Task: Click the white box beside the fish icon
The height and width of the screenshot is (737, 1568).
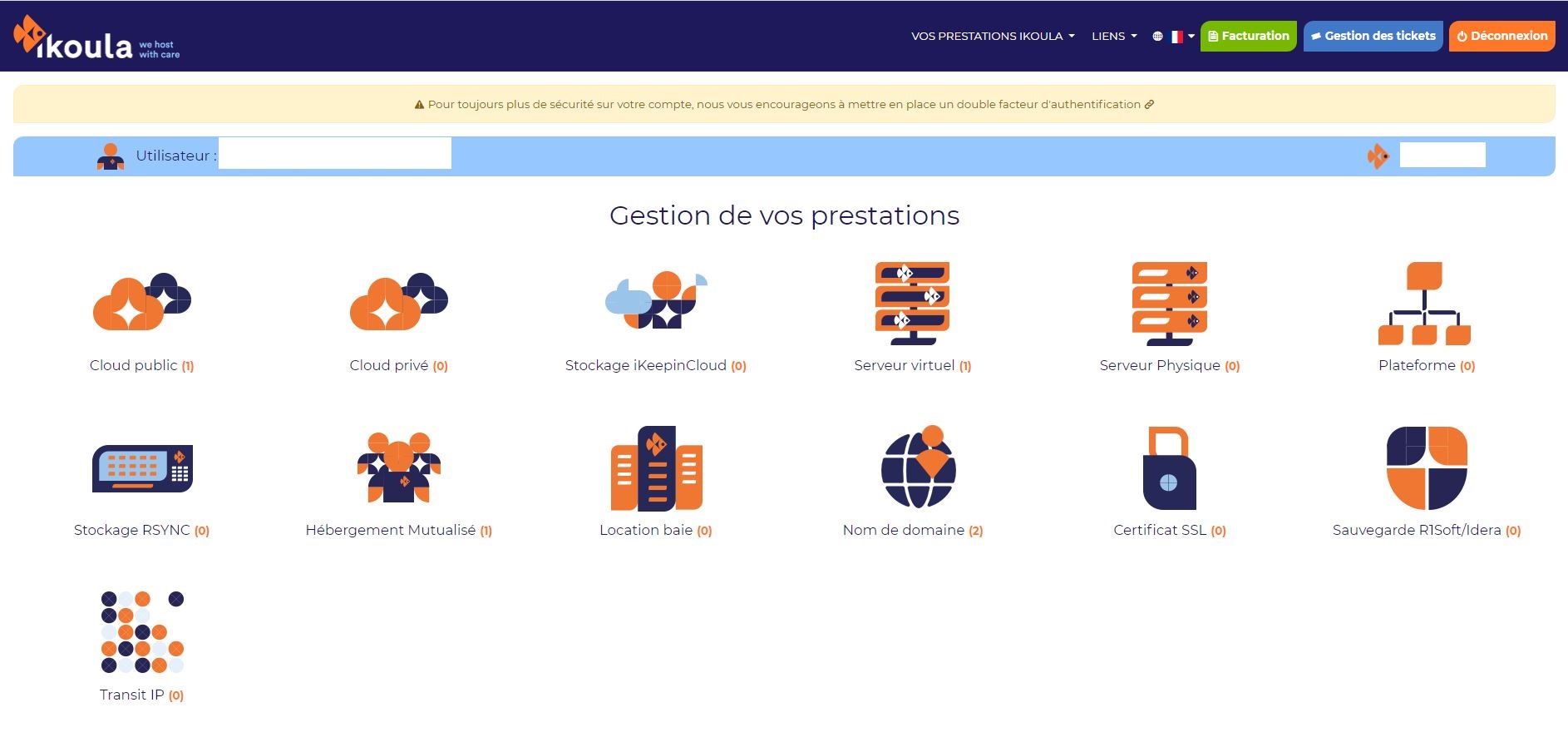Action: point(1442,155)
